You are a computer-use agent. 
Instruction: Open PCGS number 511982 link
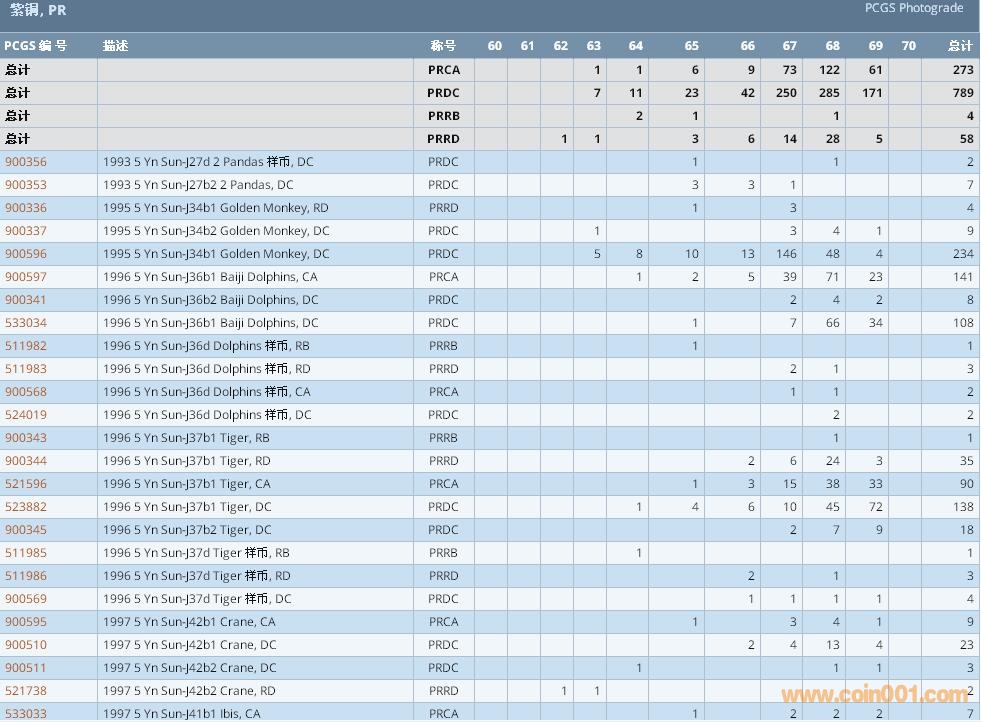tap(26, 346)
